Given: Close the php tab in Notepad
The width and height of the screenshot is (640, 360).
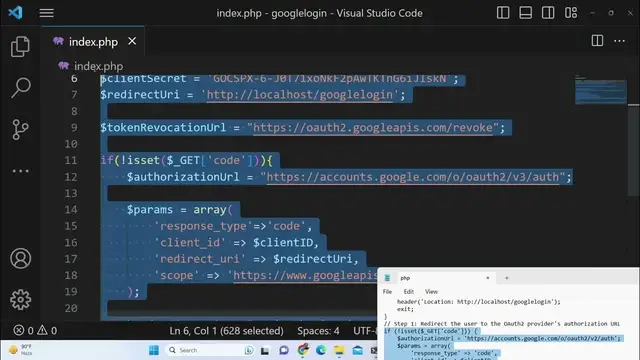Looking at the screenshot, I should (487, 278).
